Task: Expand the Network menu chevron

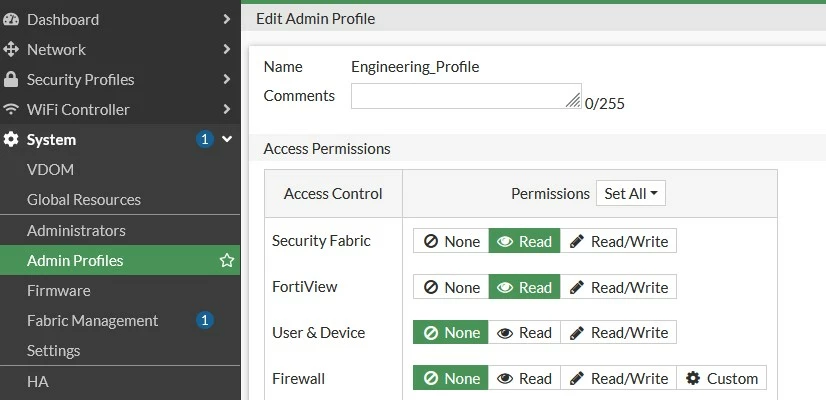Action: 227,50
